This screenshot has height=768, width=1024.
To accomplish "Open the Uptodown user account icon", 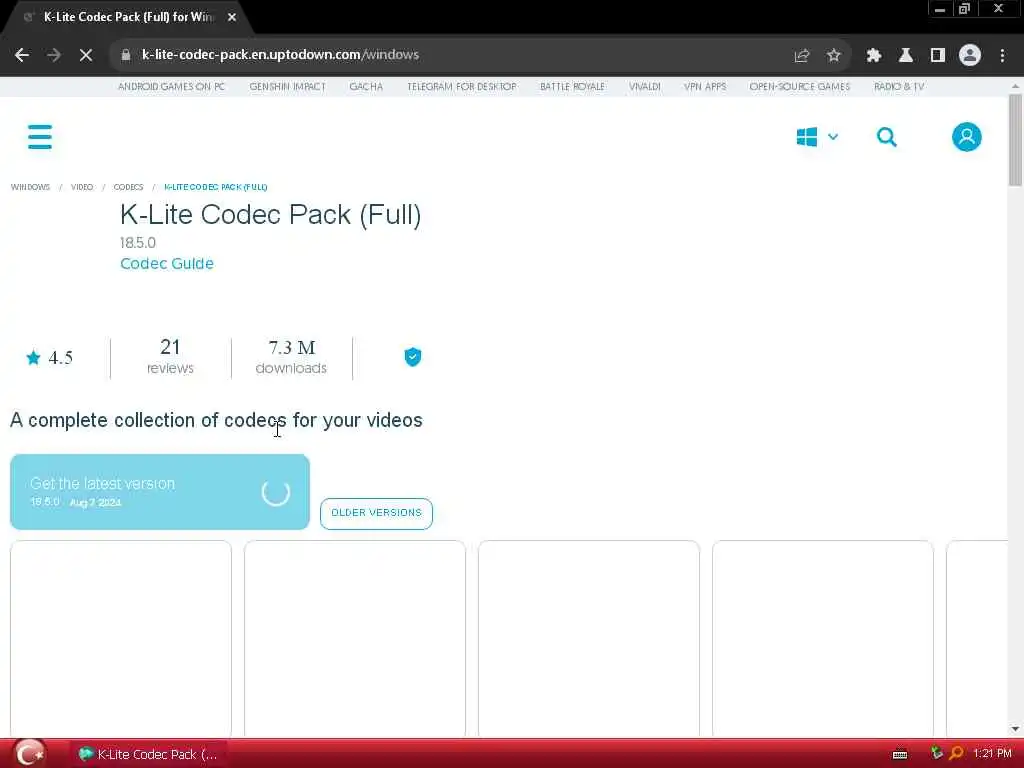I will point(967,137).
